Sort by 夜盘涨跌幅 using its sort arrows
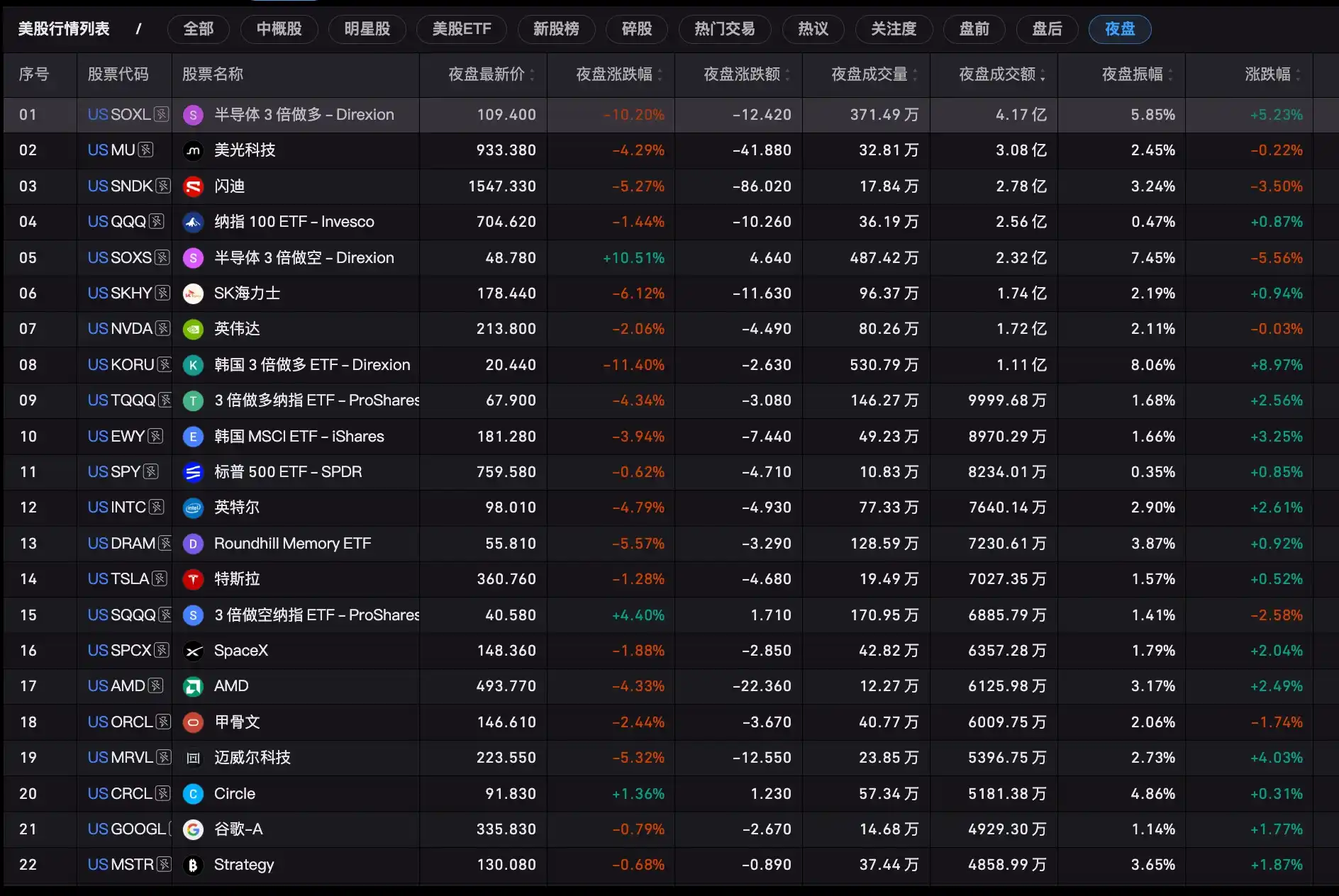The width and height of the screenshot is (1339, 896). pyautogui.click(x=660, y=74)
